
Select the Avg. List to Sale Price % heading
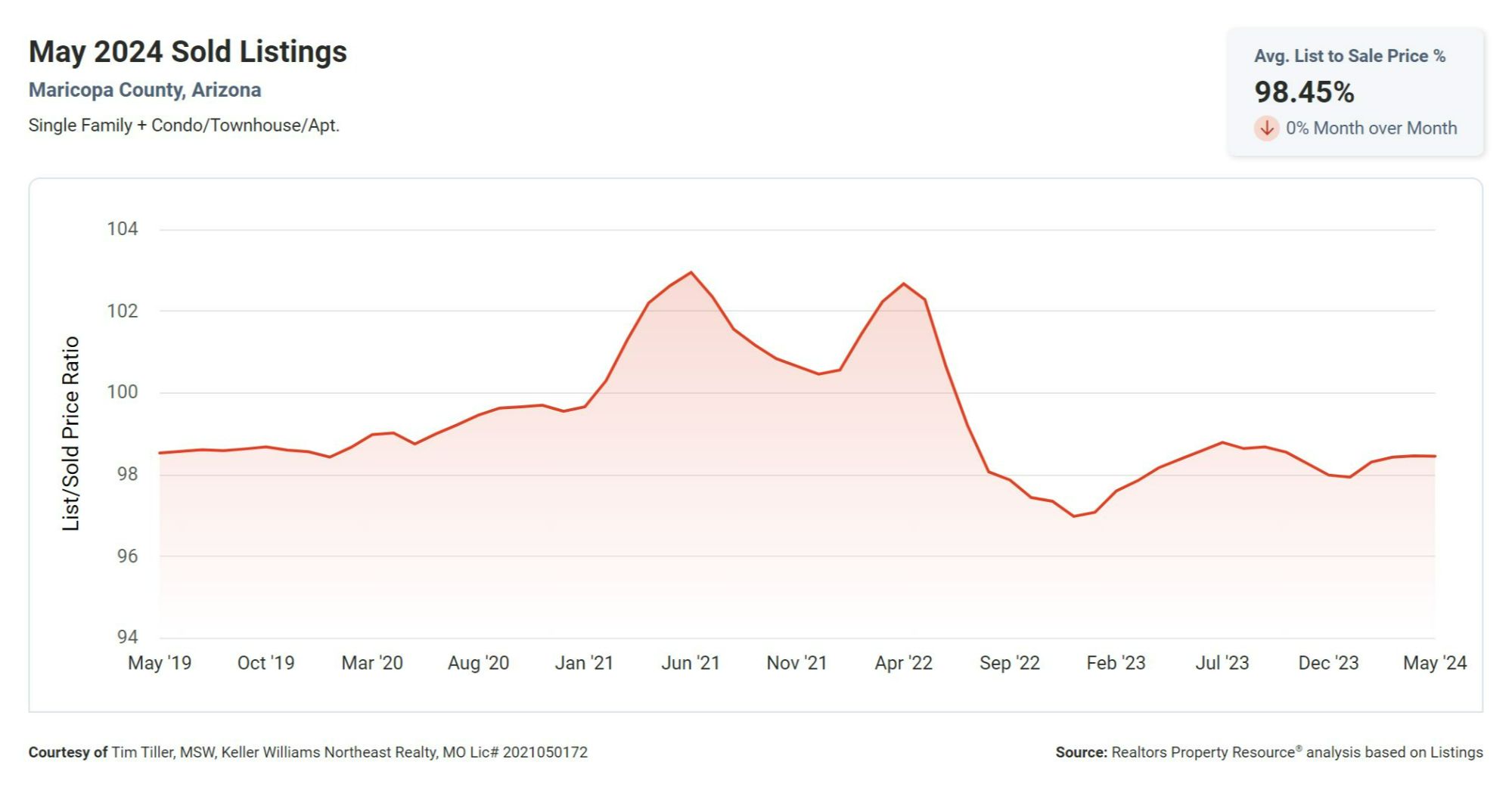point(1349,56)
